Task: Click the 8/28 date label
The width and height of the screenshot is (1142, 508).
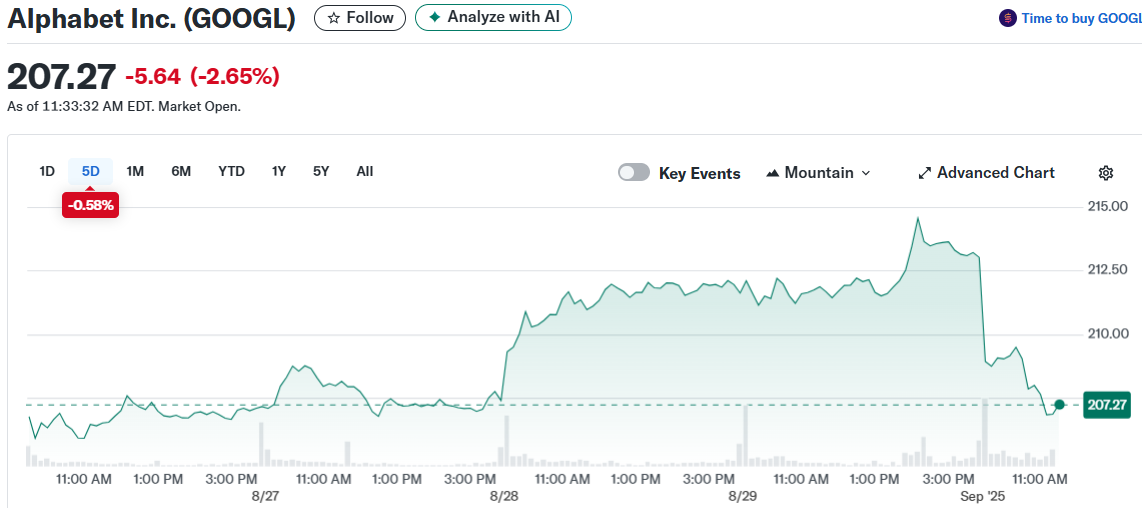Action: 504,496
